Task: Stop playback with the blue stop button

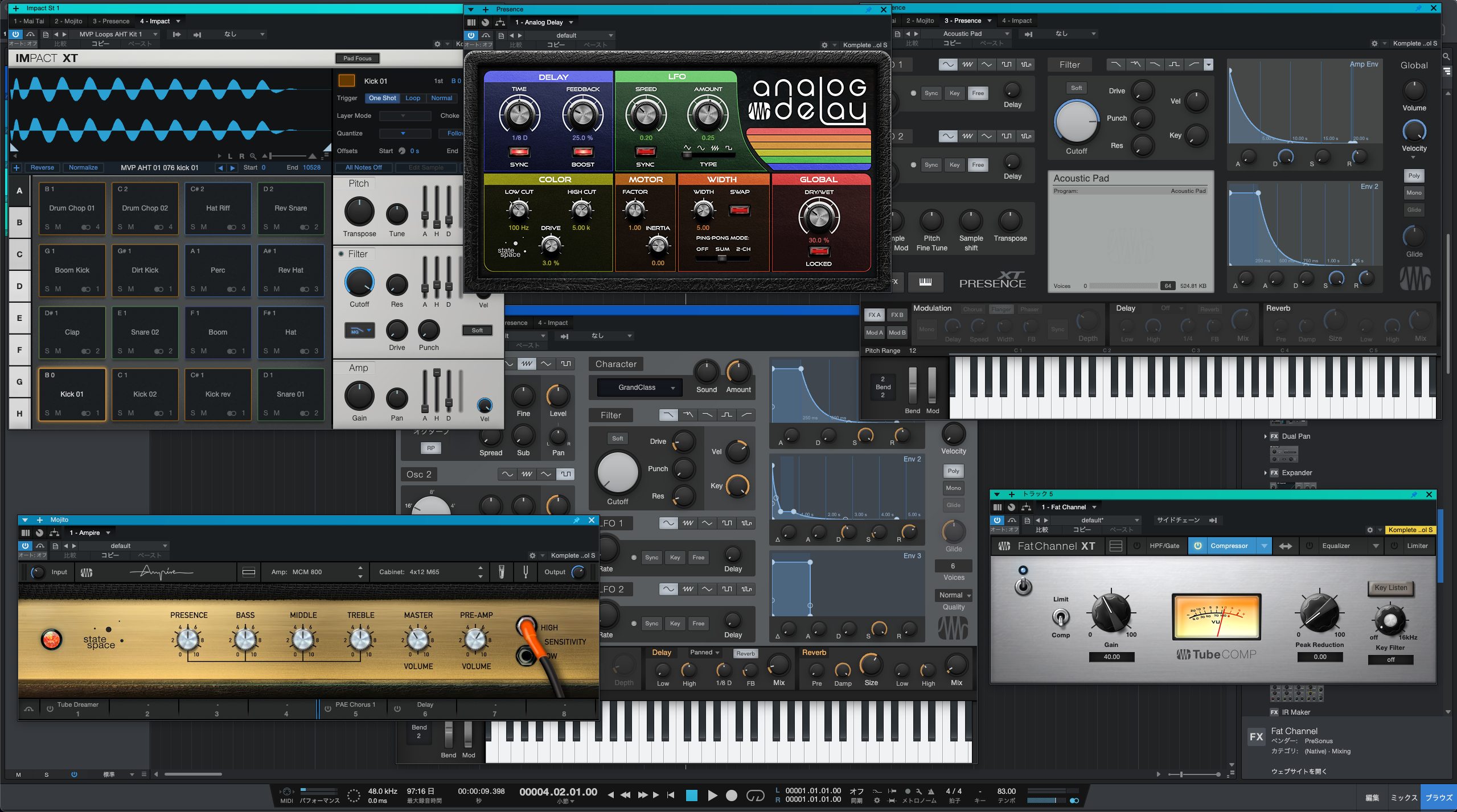Action: click(x=691, y=795)
